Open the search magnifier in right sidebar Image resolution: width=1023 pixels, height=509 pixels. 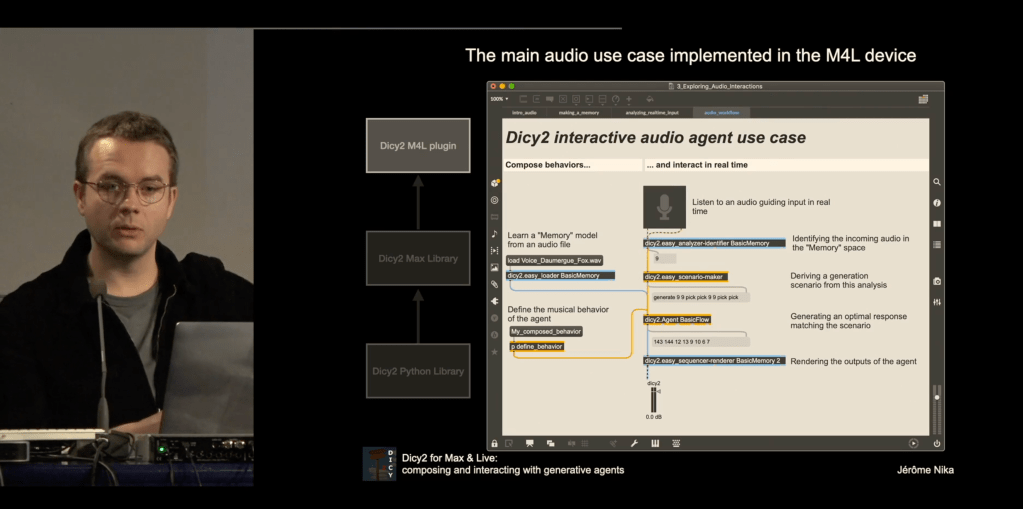[937, 183]
